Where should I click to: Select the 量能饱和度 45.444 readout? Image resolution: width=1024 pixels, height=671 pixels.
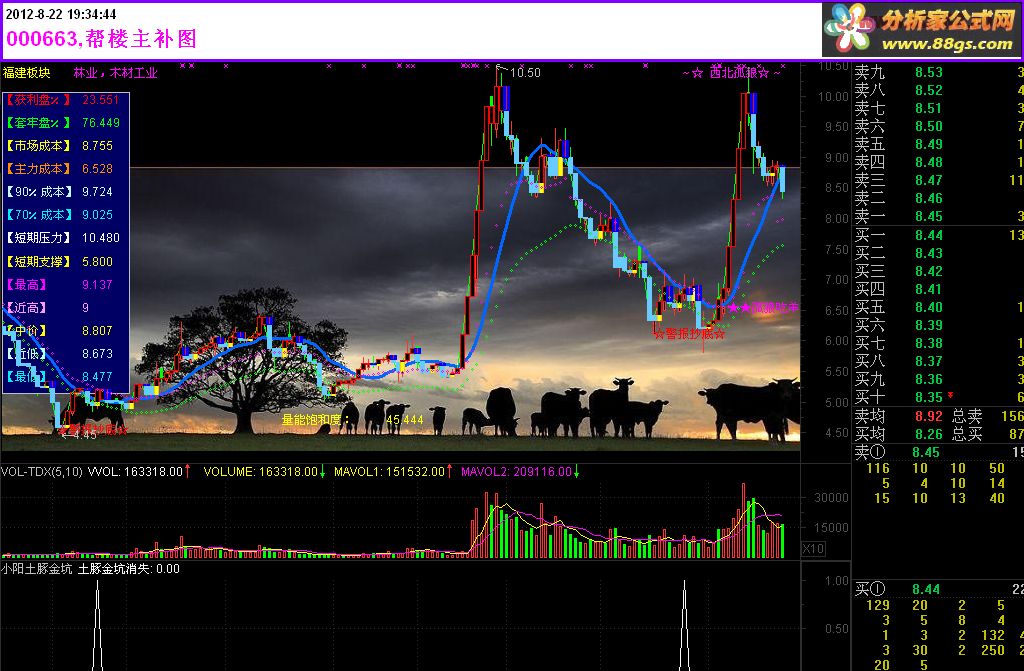352,419
